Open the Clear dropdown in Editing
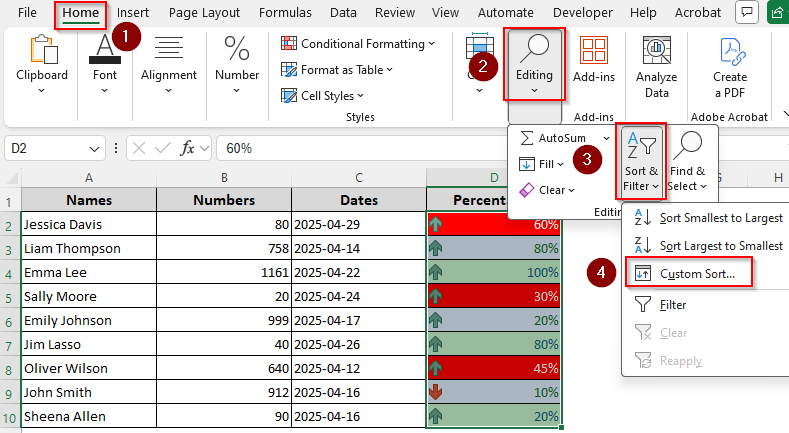 (x=546, y=190)
